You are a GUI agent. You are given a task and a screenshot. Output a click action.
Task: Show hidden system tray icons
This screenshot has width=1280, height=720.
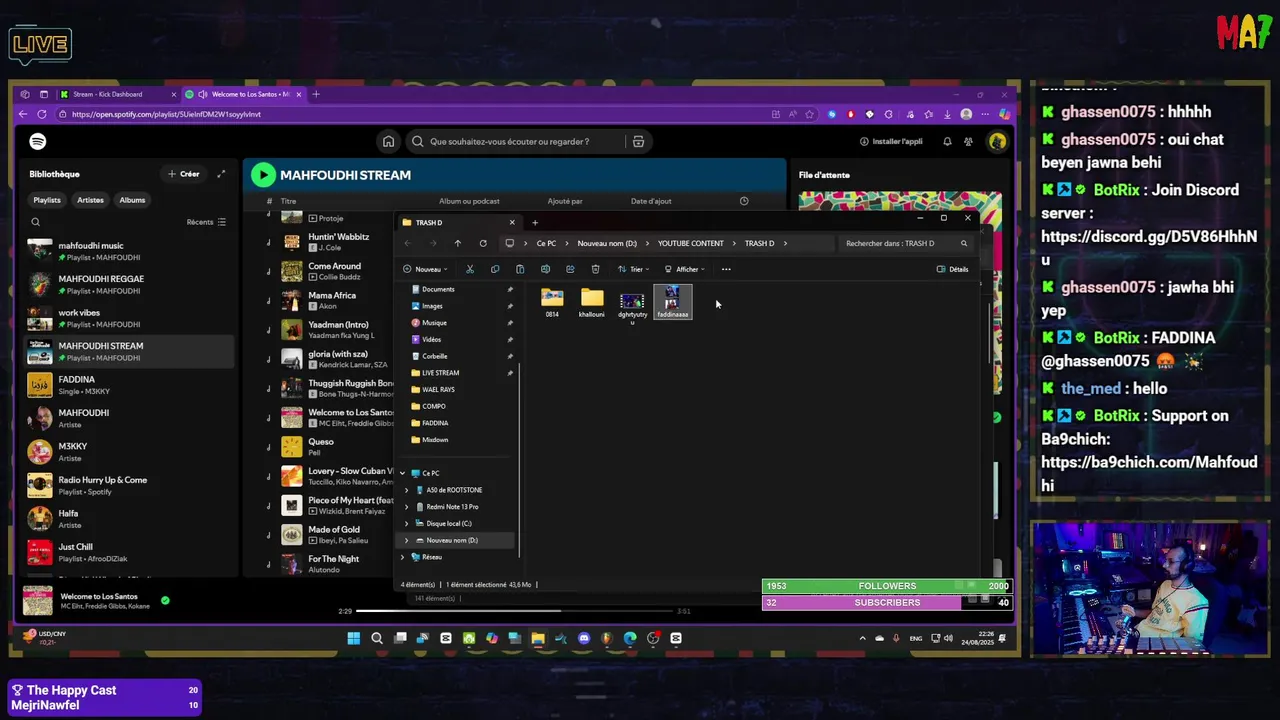(862, 638)
